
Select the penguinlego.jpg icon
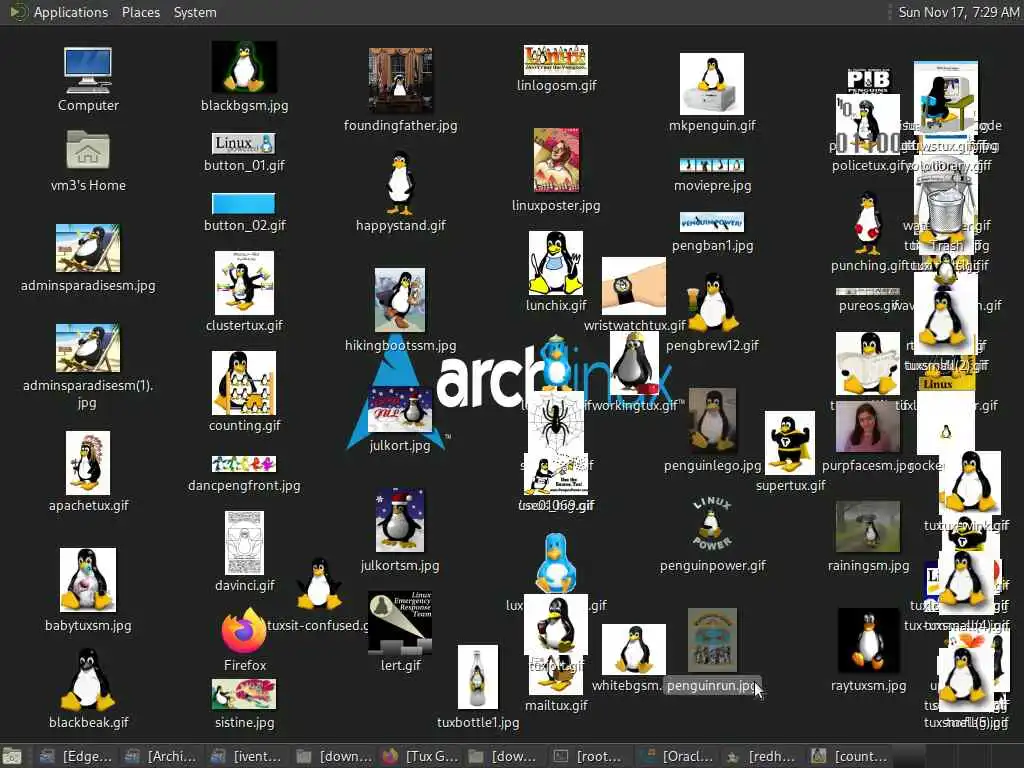(712, 421)
